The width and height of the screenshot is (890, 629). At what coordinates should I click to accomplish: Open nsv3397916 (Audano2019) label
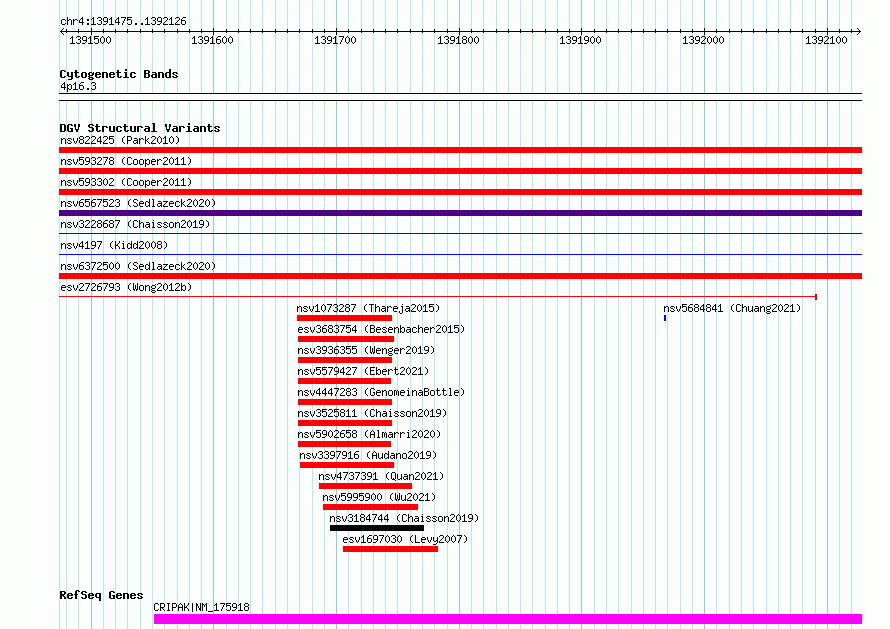(x=368, y=455)
